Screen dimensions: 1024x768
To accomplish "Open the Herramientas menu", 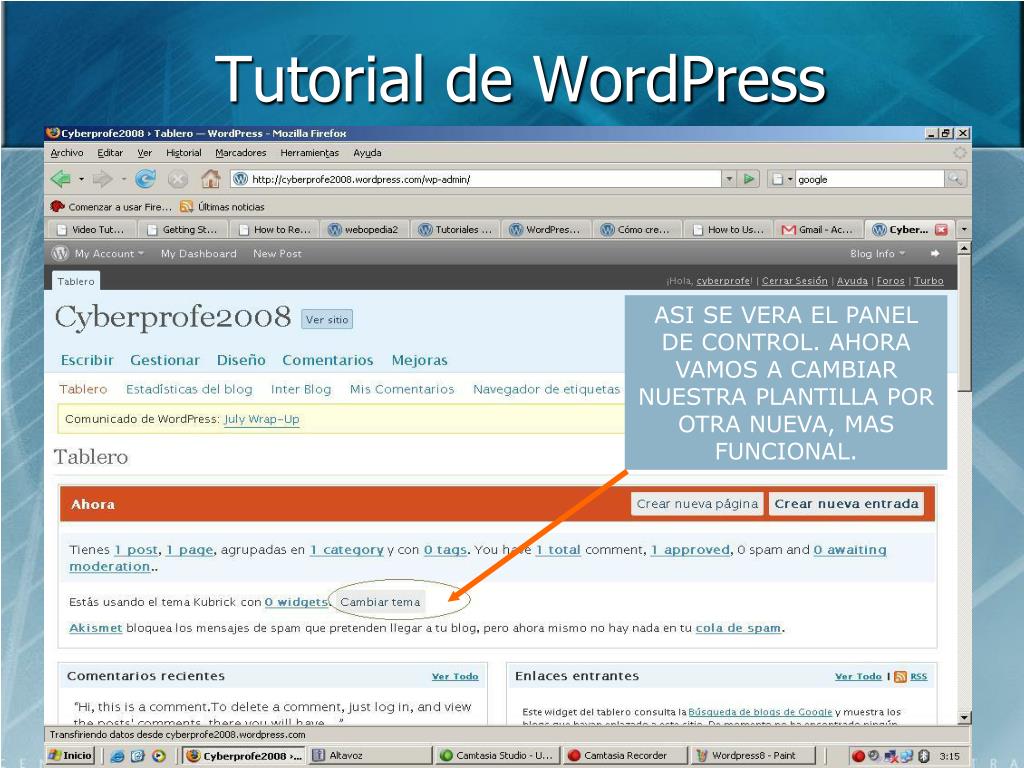I will click(310, 153).
